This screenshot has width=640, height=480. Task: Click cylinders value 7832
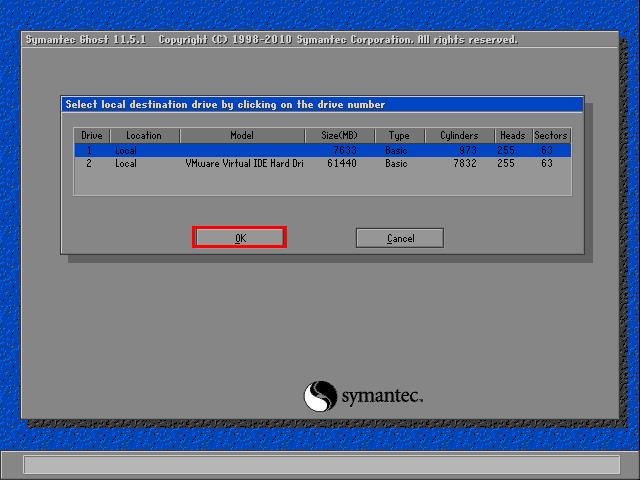pyautogui.click(x=464, y=164)
